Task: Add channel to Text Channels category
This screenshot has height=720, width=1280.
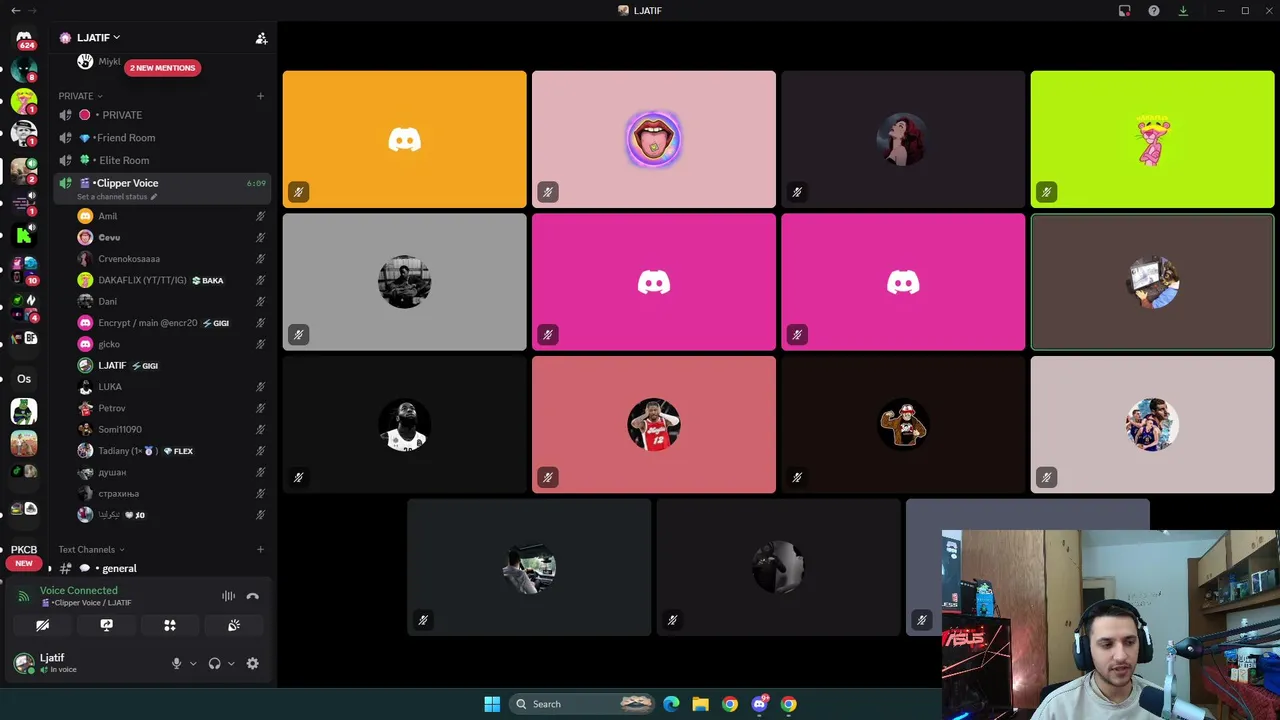Action: [x=260, y=549]
